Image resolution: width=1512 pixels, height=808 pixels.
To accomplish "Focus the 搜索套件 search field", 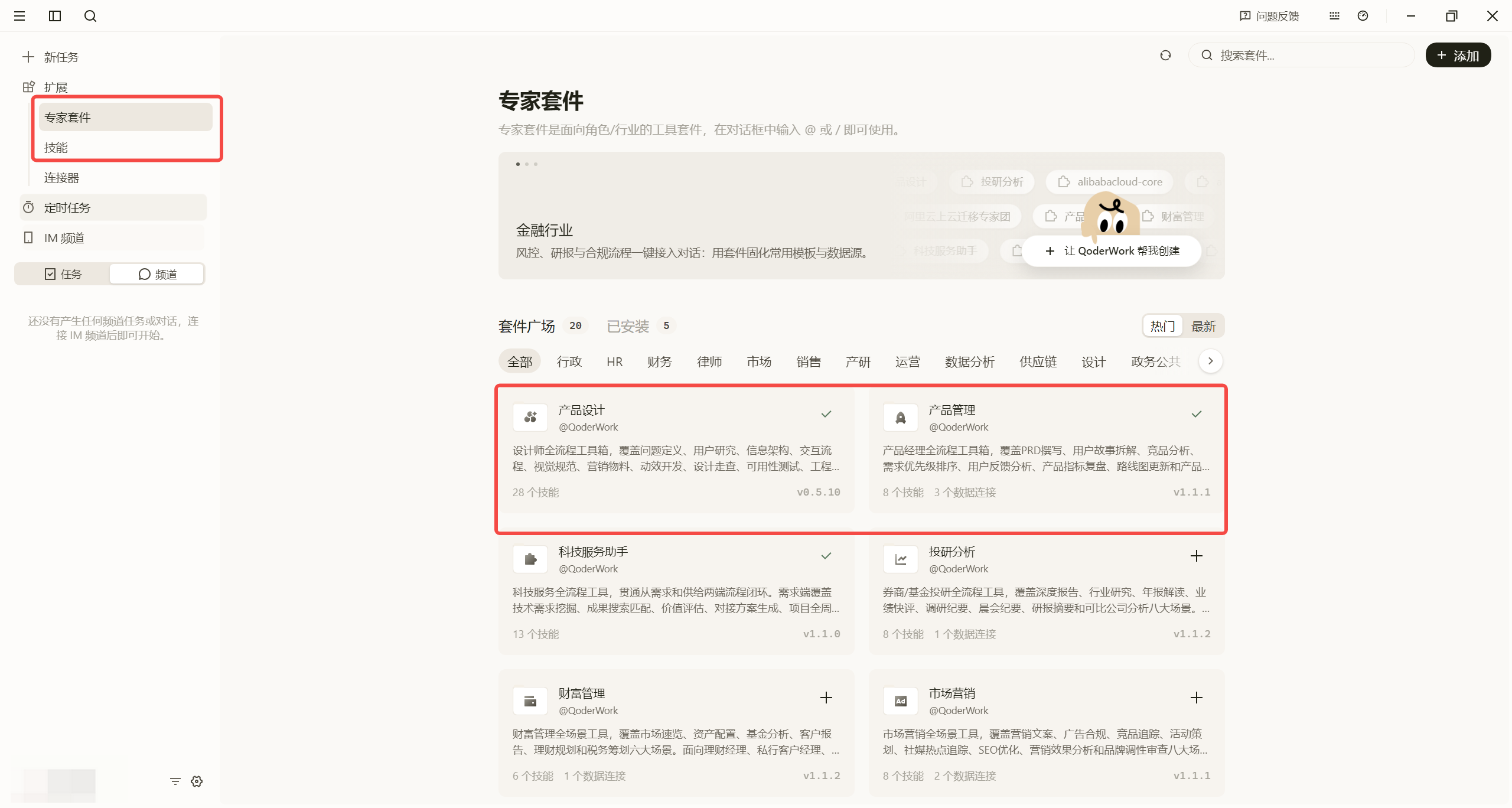I will coord(1302,55).
